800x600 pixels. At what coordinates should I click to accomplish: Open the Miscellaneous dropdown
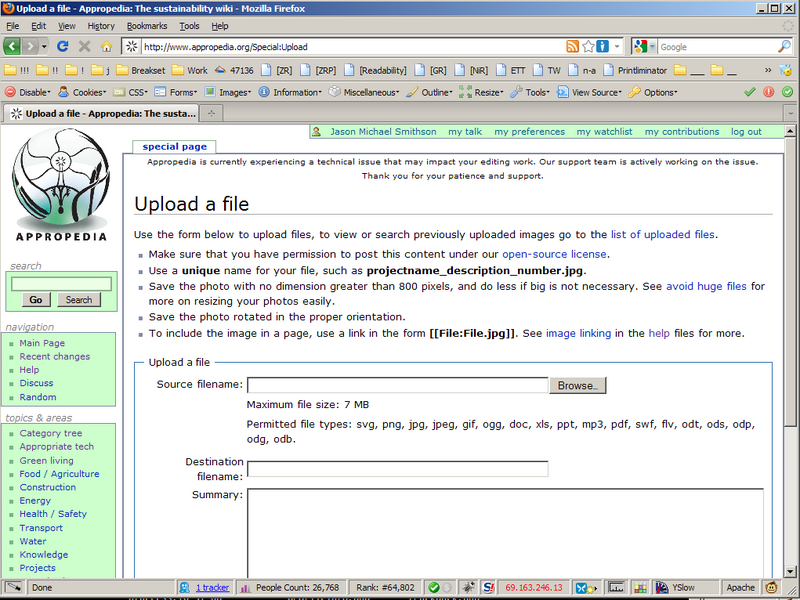point(364,92)
